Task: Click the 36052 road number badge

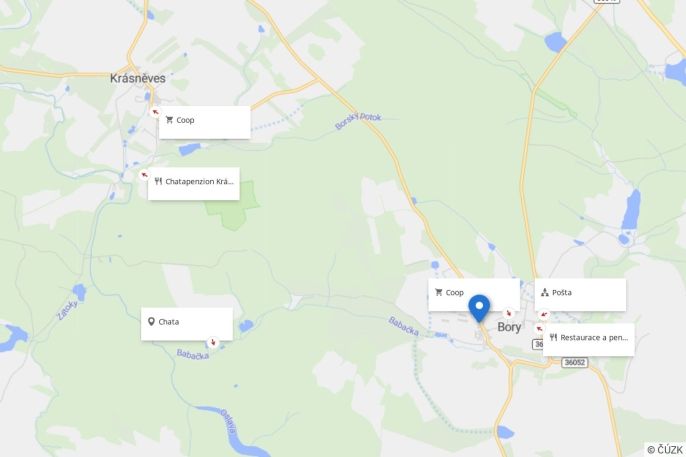Action: point(574,363)
